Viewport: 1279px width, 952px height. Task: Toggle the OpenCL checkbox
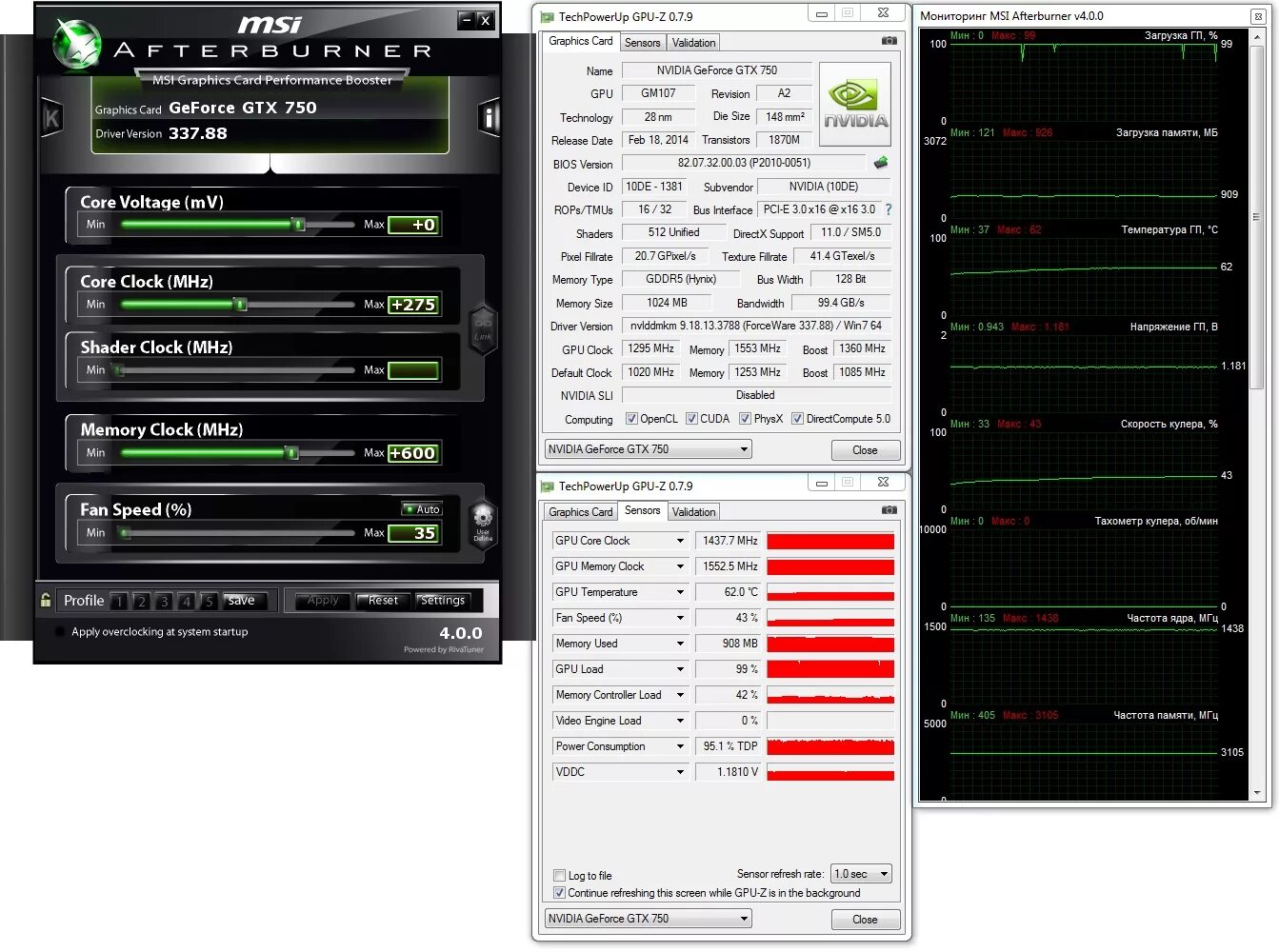(x=631, y=419)
